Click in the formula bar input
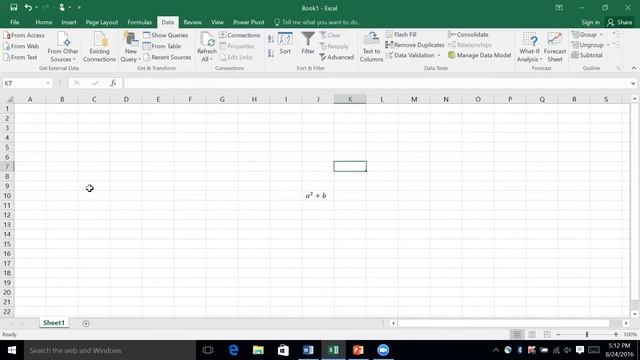 pyautogui.click(x=376, y=83)
